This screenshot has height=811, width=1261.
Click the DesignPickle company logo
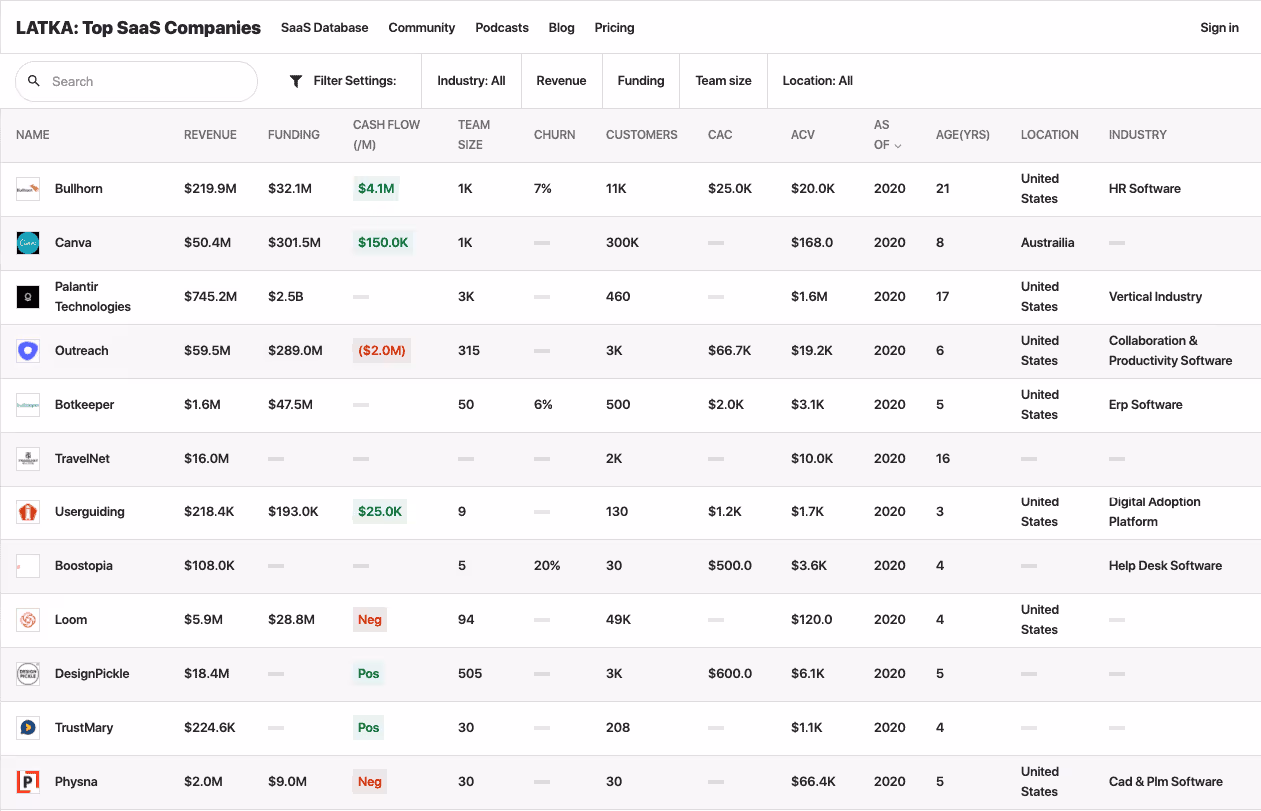pyautogui.click(x=28, y=674)
